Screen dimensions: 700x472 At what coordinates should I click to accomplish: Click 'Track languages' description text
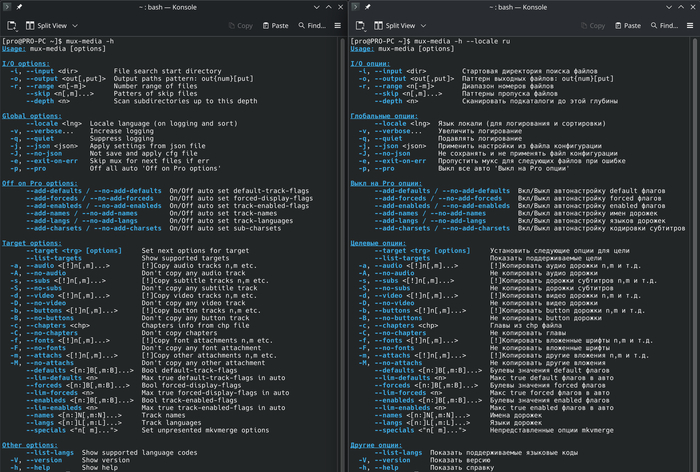[x=171, y=423]
